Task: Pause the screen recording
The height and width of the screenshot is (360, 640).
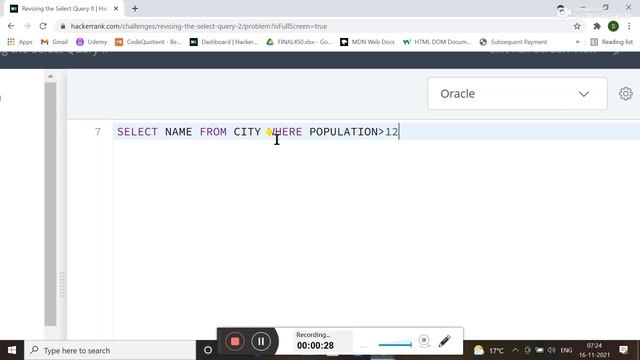Action: coord(261,341)
